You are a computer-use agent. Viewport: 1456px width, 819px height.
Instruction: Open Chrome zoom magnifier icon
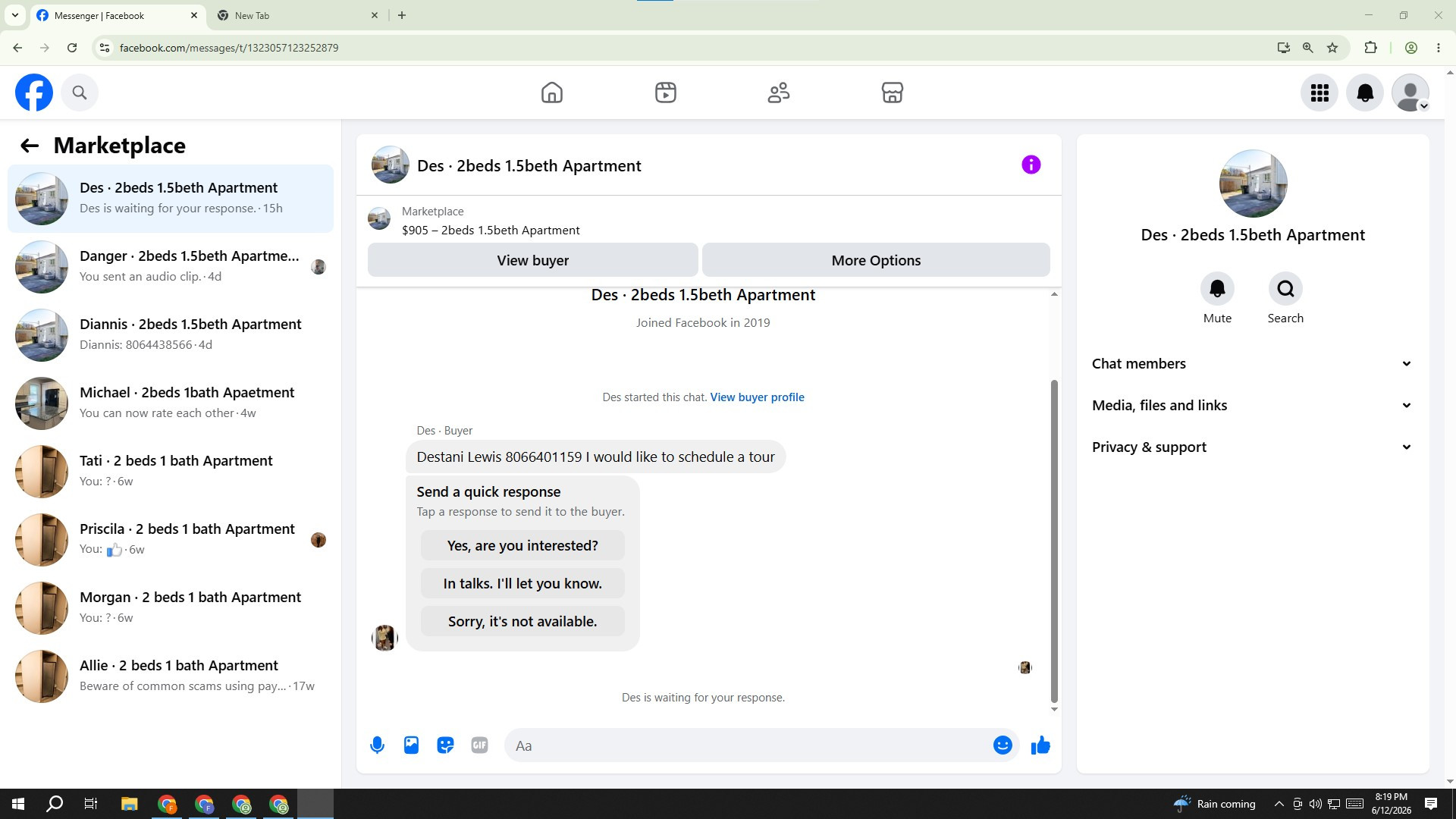click(1308, 48)
